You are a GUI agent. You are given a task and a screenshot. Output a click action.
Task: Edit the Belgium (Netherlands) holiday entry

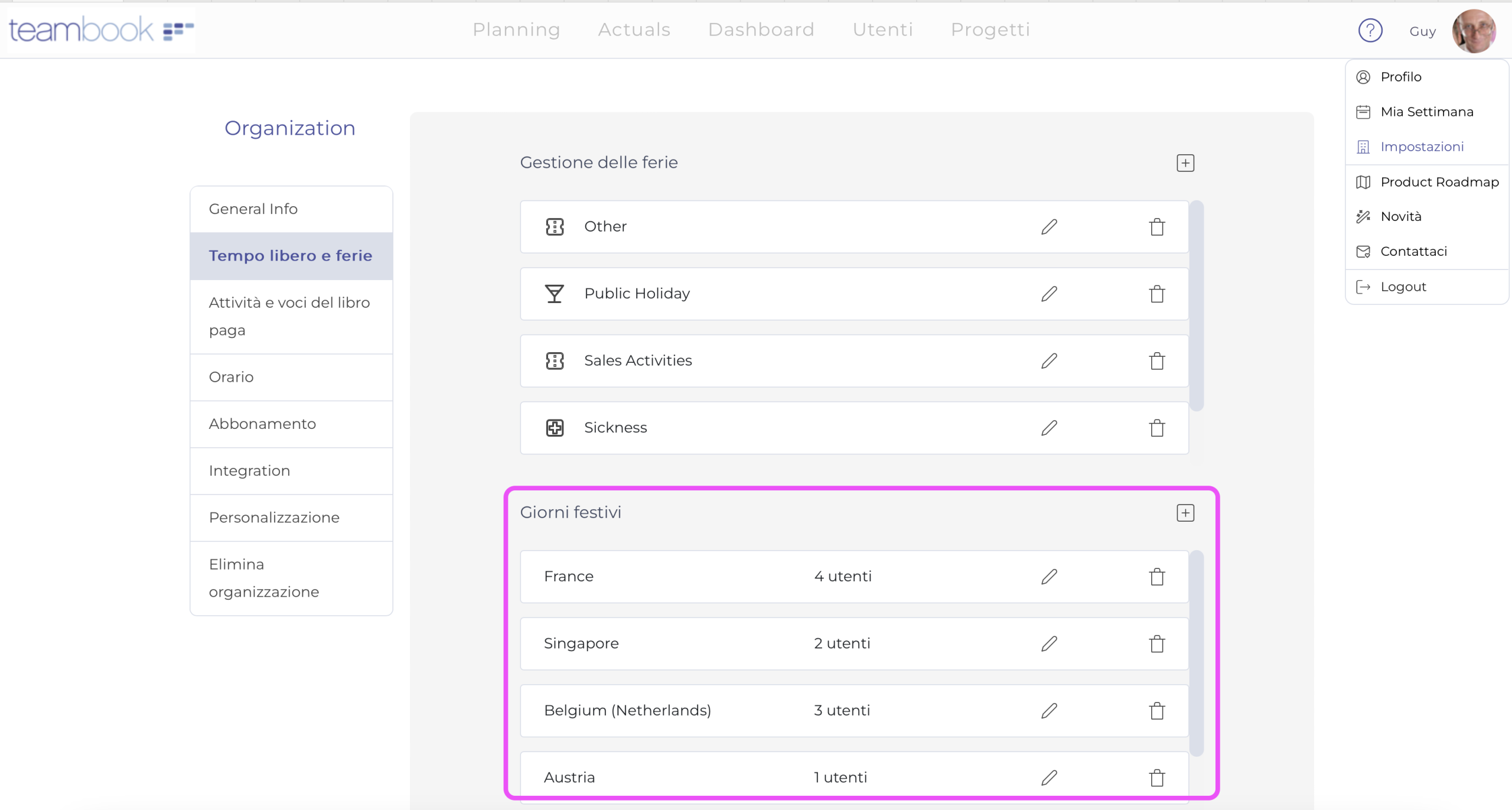[1049, 711]
